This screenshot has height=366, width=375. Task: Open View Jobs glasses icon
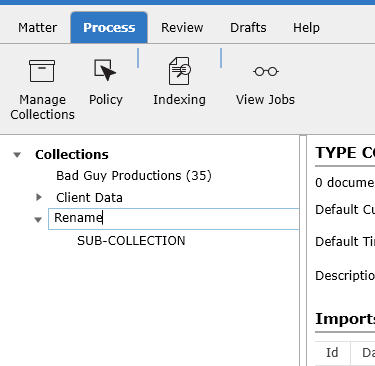(x=266, y=71)
